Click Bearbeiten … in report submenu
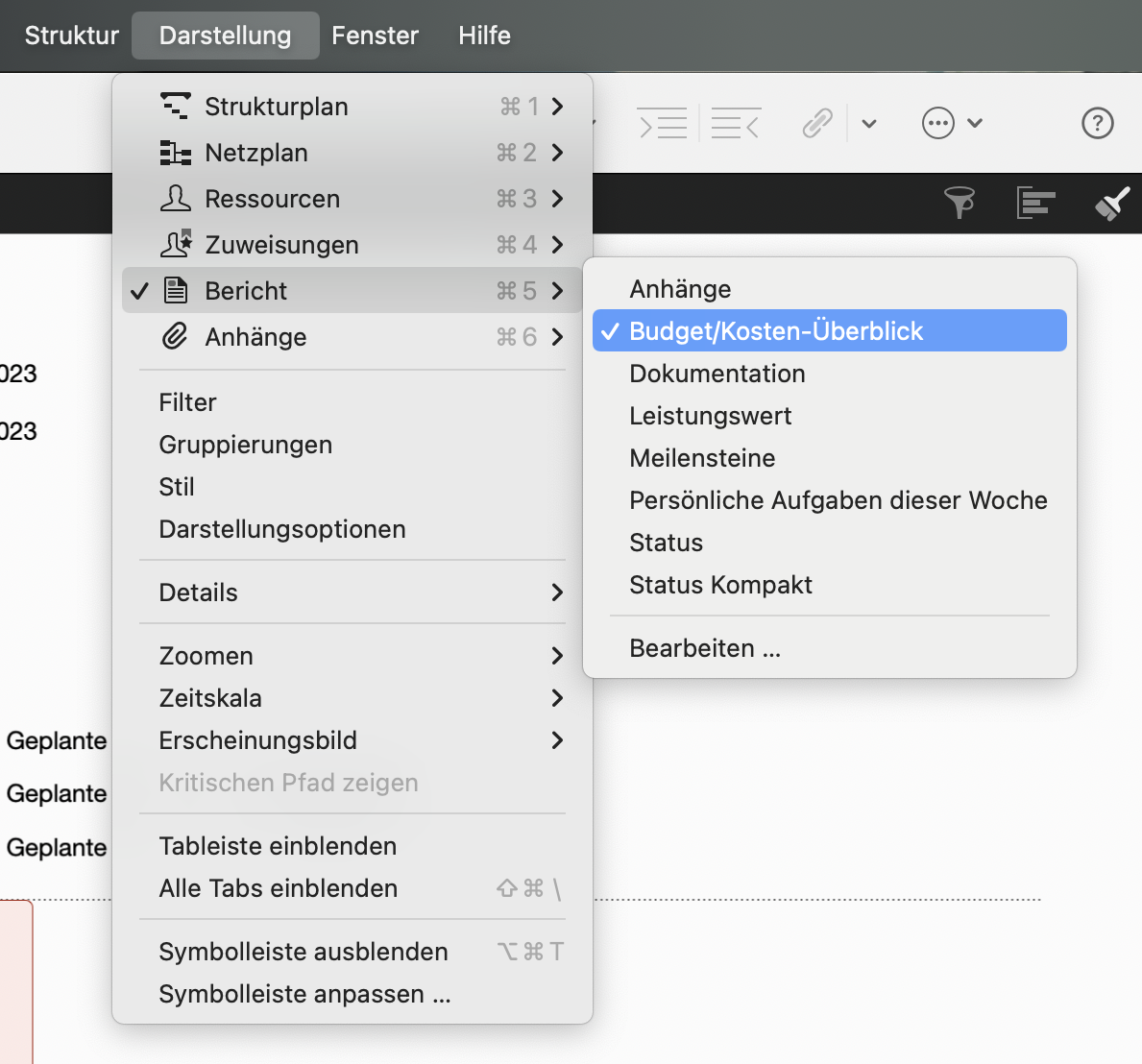This screenshot has width=1142, height=1064. tap(705, 648)
